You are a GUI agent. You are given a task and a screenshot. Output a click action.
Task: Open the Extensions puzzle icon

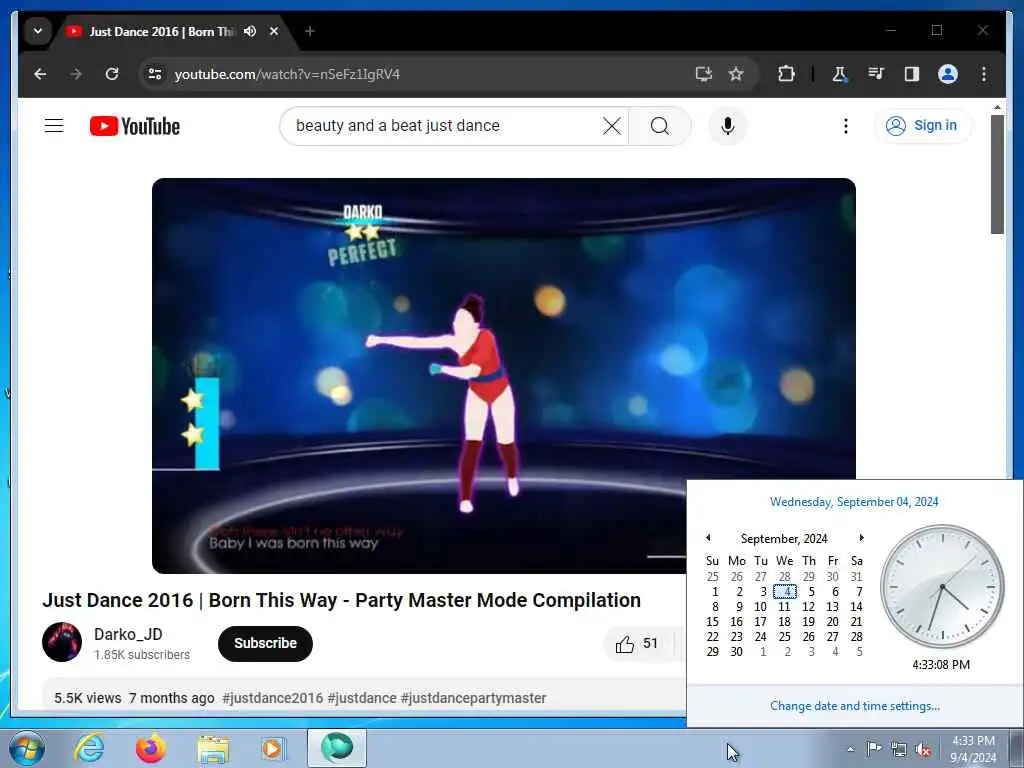pyautogui.click(x=786, y=74)
